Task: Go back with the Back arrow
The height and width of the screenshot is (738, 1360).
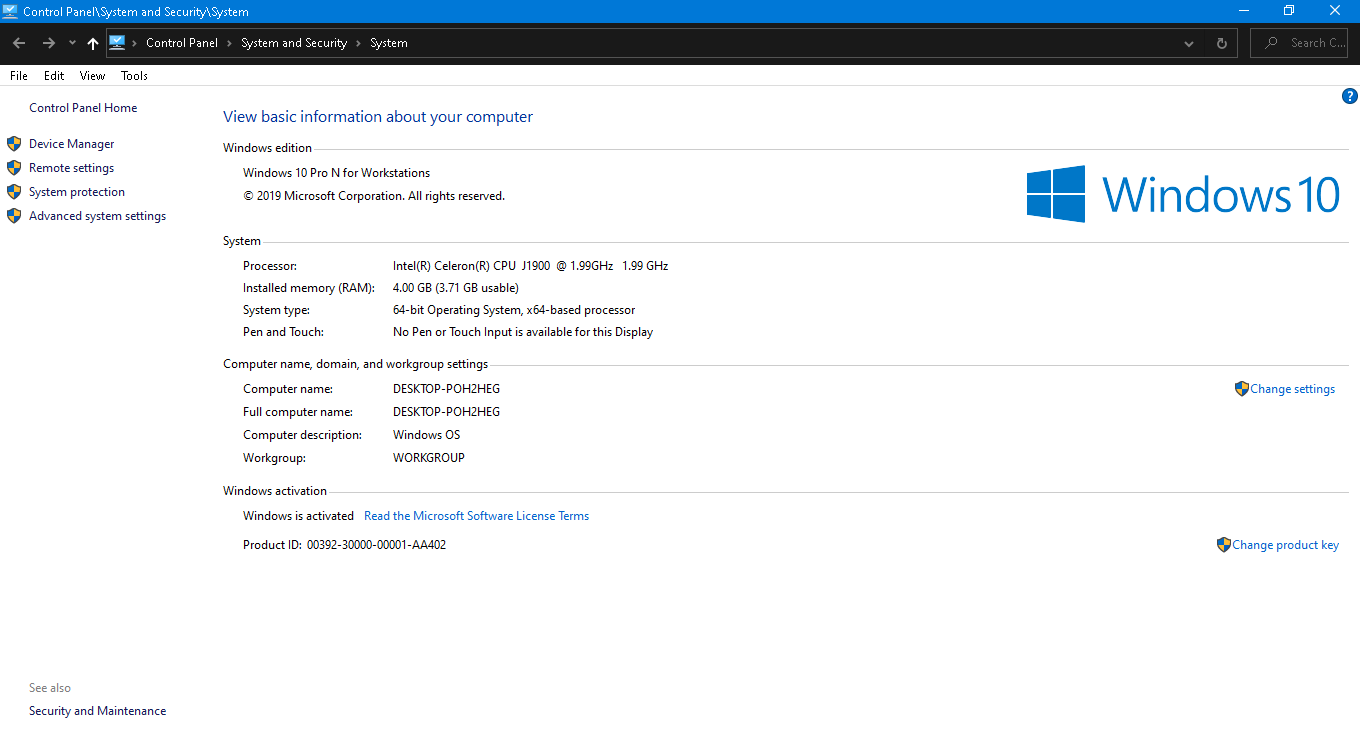Action: (18, 43)
